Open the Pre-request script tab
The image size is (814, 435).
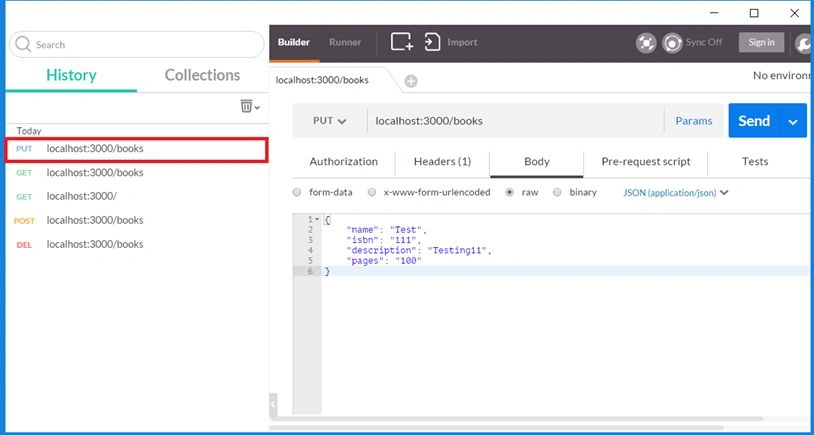point(646,162)
